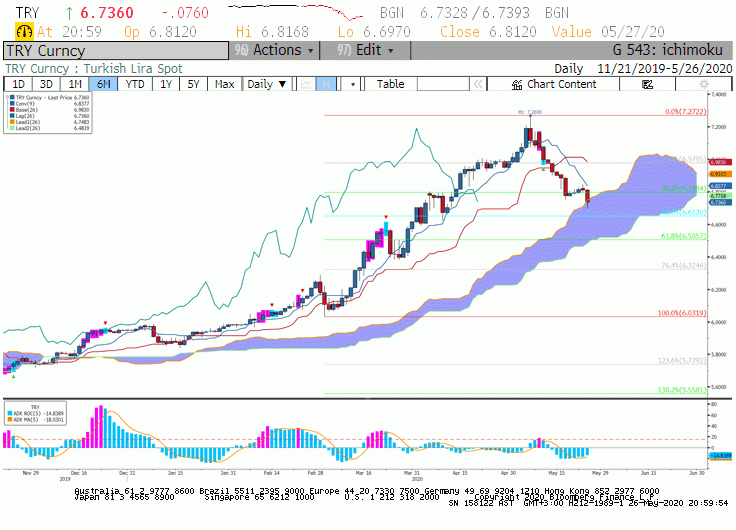736x530 pixels.
Task: Switch to the 5Y range tab
Action: (193, 84)
